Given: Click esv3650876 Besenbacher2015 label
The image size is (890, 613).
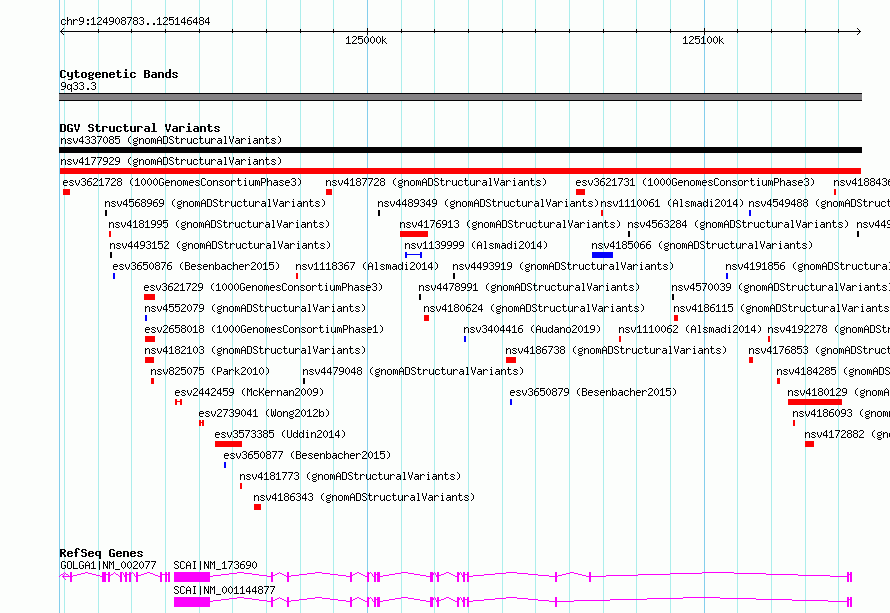Looking at the screenshot, I should (x=196, y=266).
